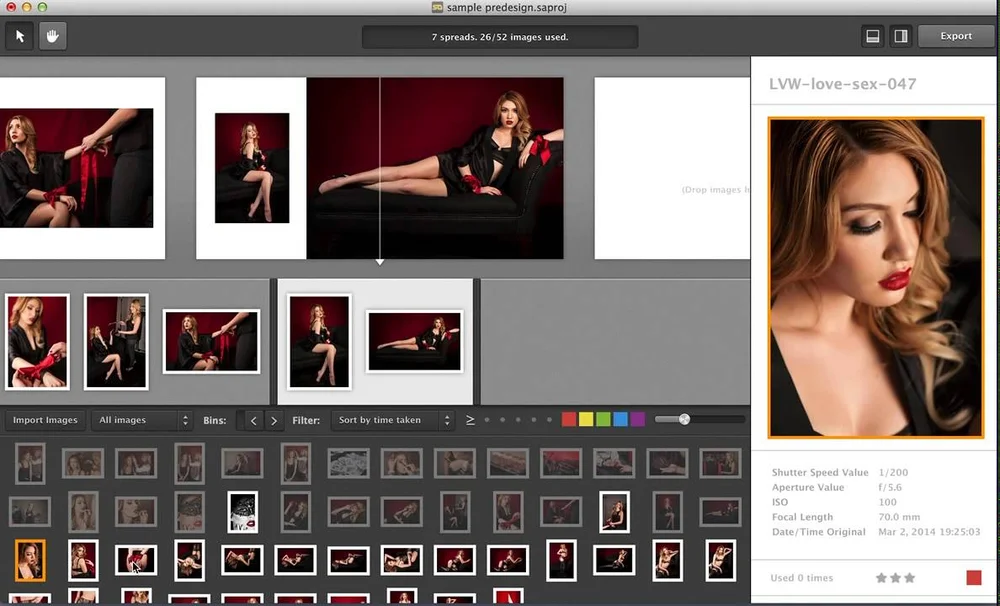Filter by green color label

coord(603,420)
